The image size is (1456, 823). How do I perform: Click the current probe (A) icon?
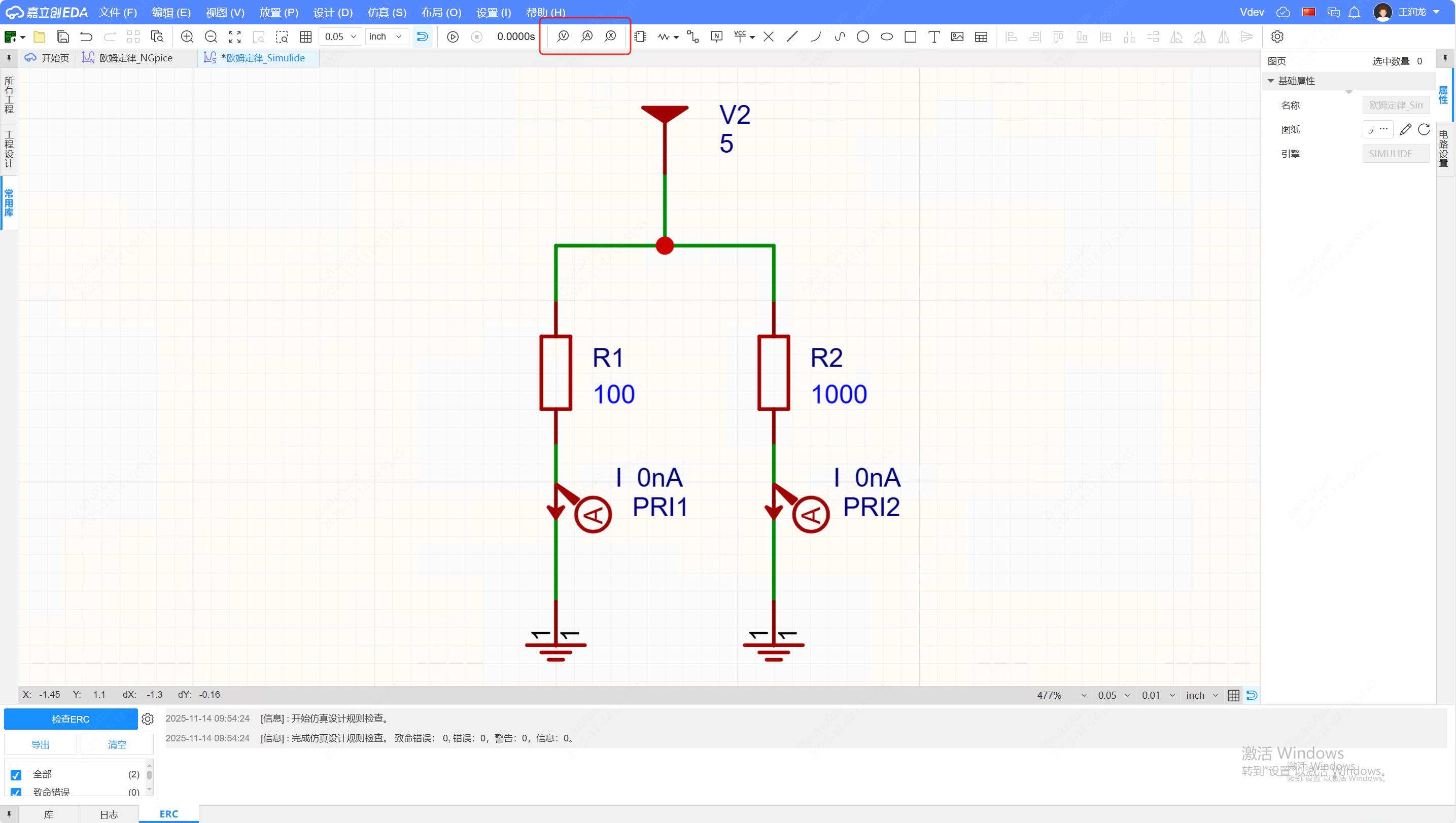[x=587, y=36]
